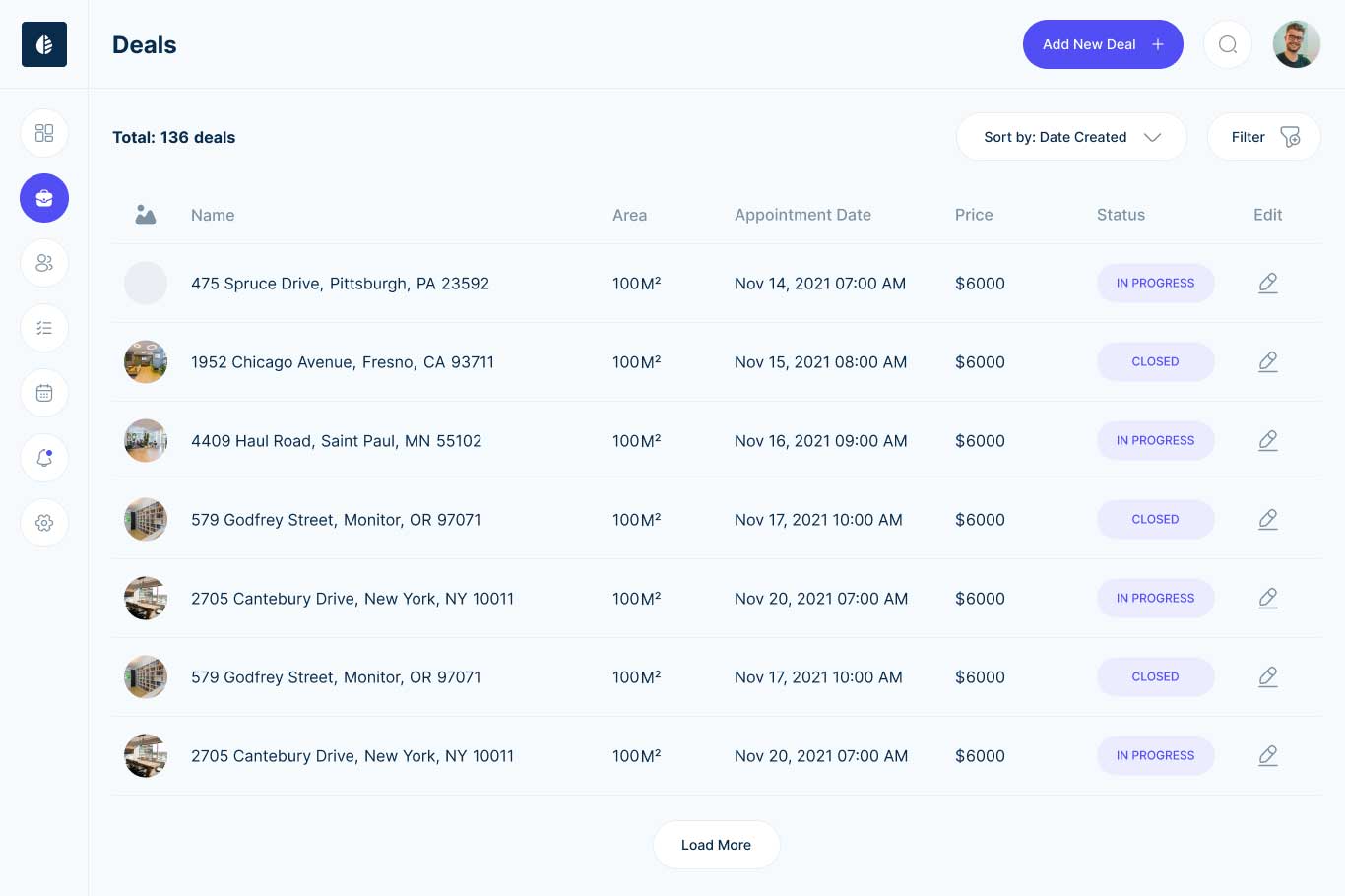Viewport: 1345px width, 896px height.
Task: Click the Area column header
Action: tap(630, 215)
